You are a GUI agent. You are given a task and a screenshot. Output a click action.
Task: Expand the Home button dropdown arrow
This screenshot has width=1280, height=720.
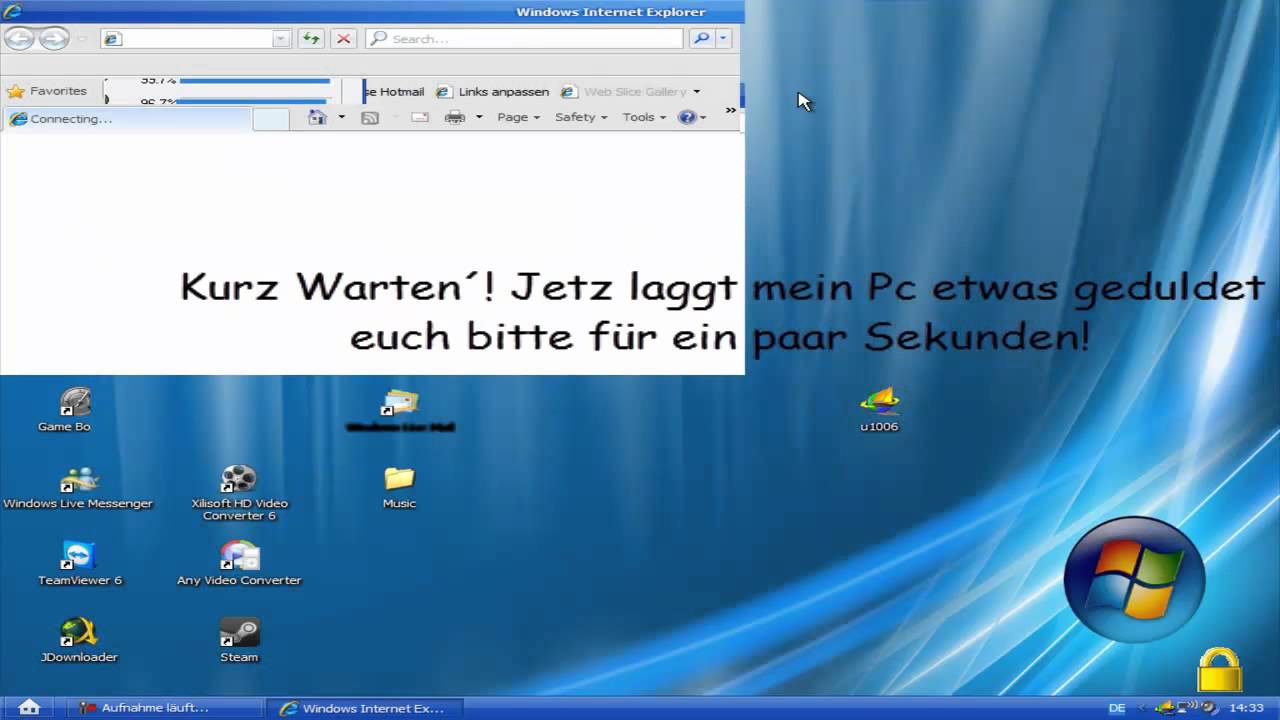click(x=341, y=117)
